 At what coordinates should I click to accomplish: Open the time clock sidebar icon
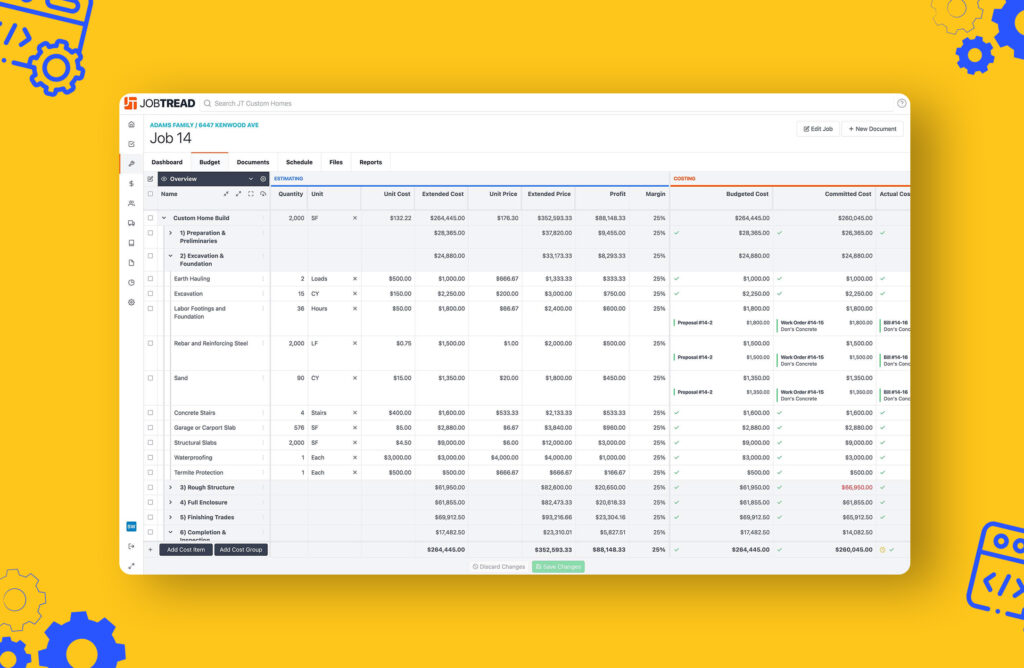[131, 282]
